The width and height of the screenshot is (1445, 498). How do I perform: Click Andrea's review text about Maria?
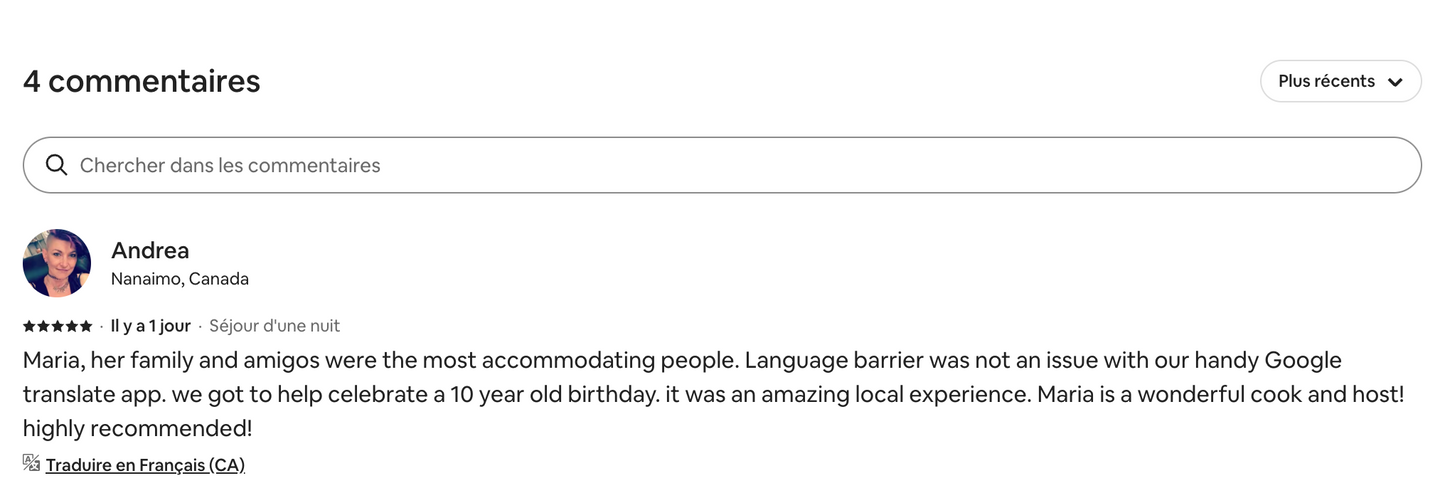point(714,394)
